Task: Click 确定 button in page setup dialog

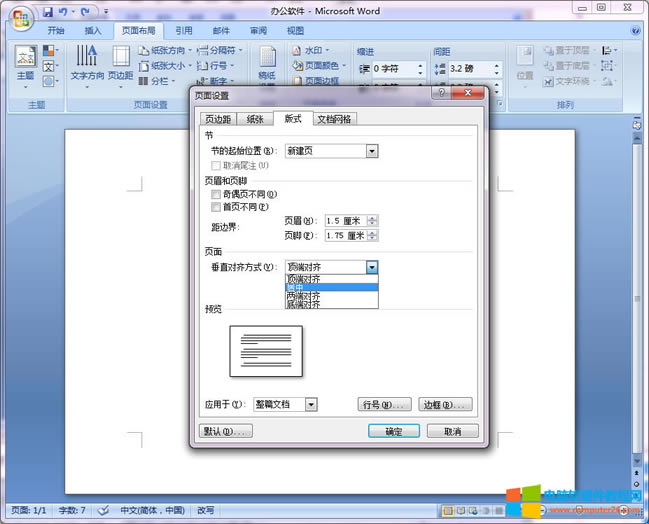Action: pos(394,431)
